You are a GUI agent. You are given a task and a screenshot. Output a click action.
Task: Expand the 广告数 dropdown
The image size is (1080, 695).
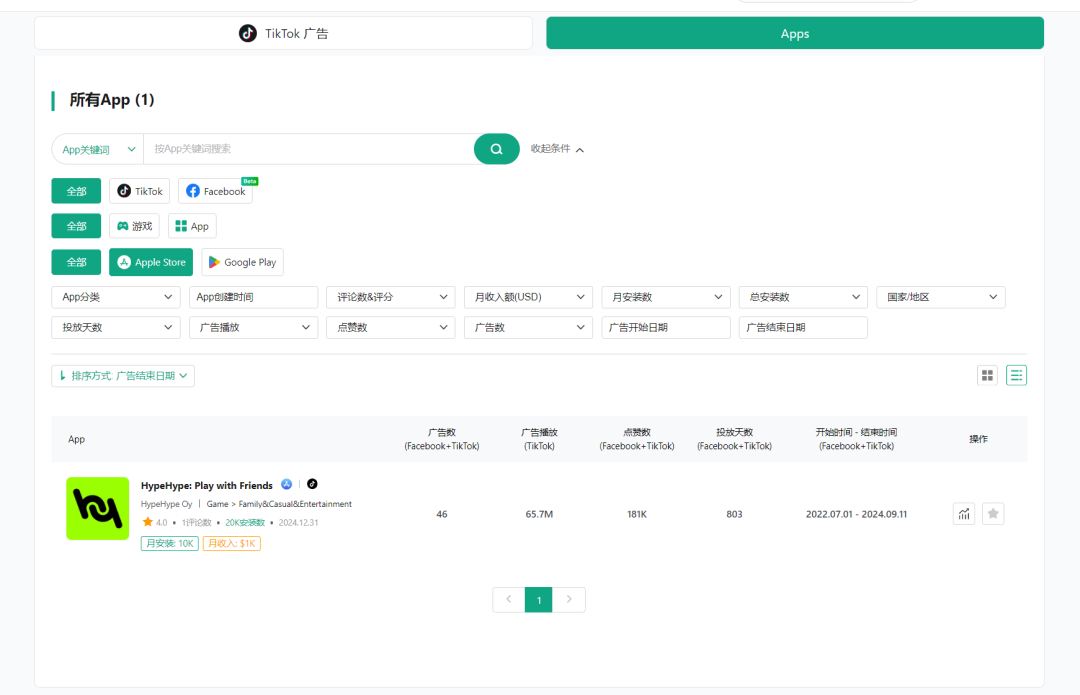click(x=528, y=327)
